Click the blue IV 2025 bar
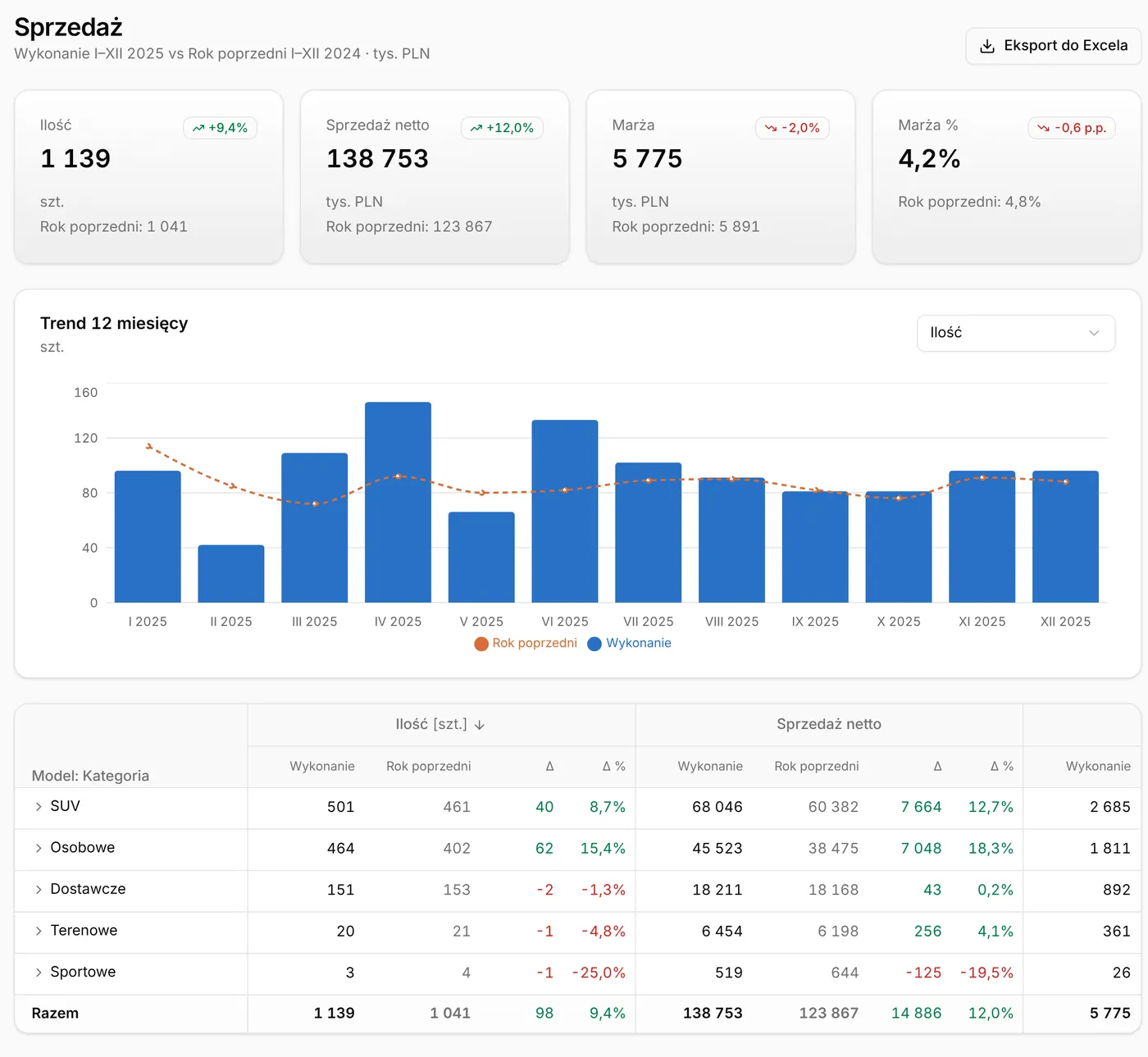This screenshot has height=1057, width=1148. tap(398, 502)
